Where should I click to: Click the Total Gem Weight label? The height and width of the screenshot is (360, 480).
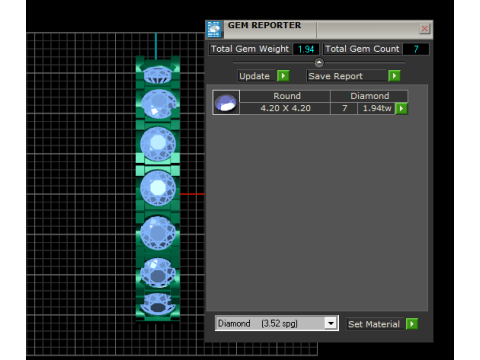[x=250, y=49]
